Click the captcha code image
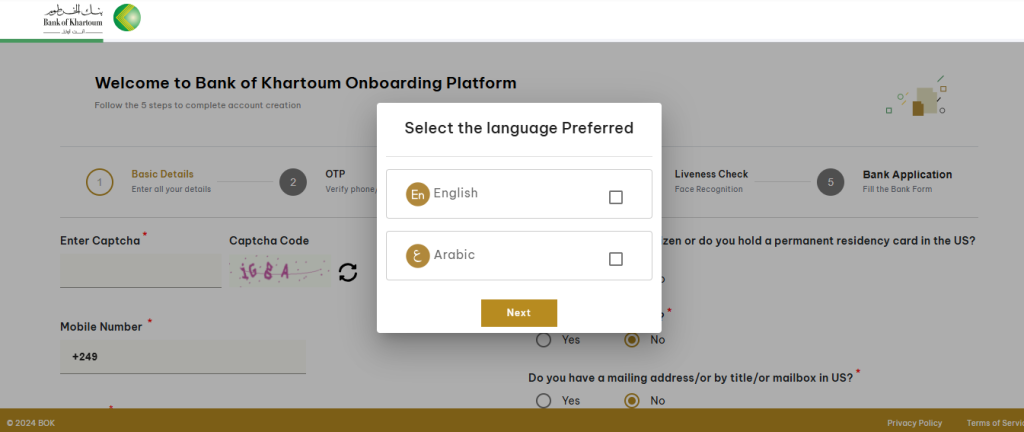This screenshot has height=432, width=1024. point(276,271)
